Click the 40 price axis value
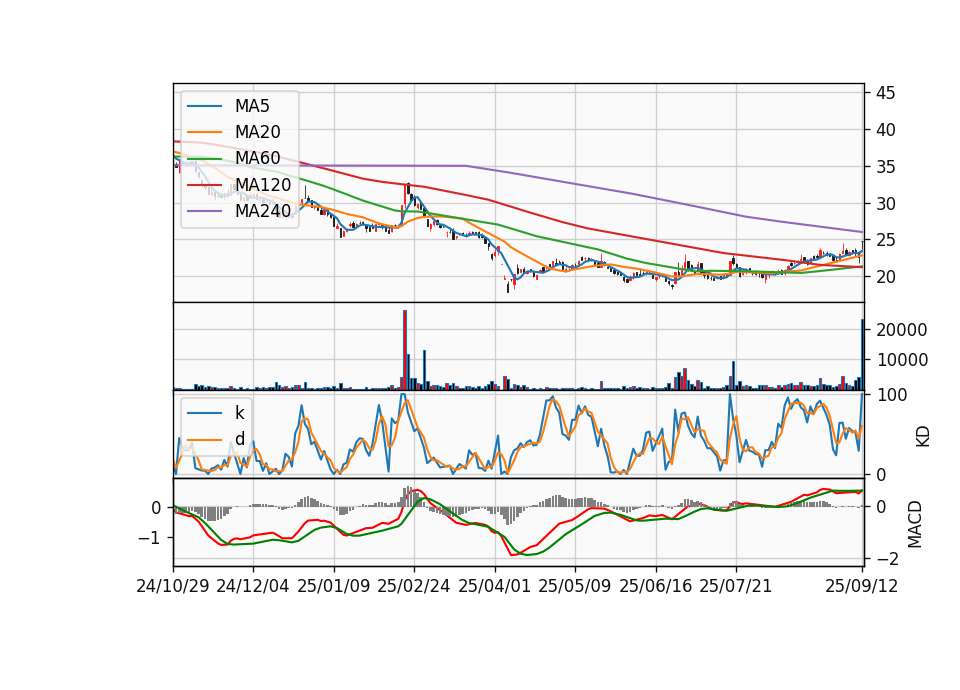The width and height of the screenshot is (960, 690). click(885, 130)
